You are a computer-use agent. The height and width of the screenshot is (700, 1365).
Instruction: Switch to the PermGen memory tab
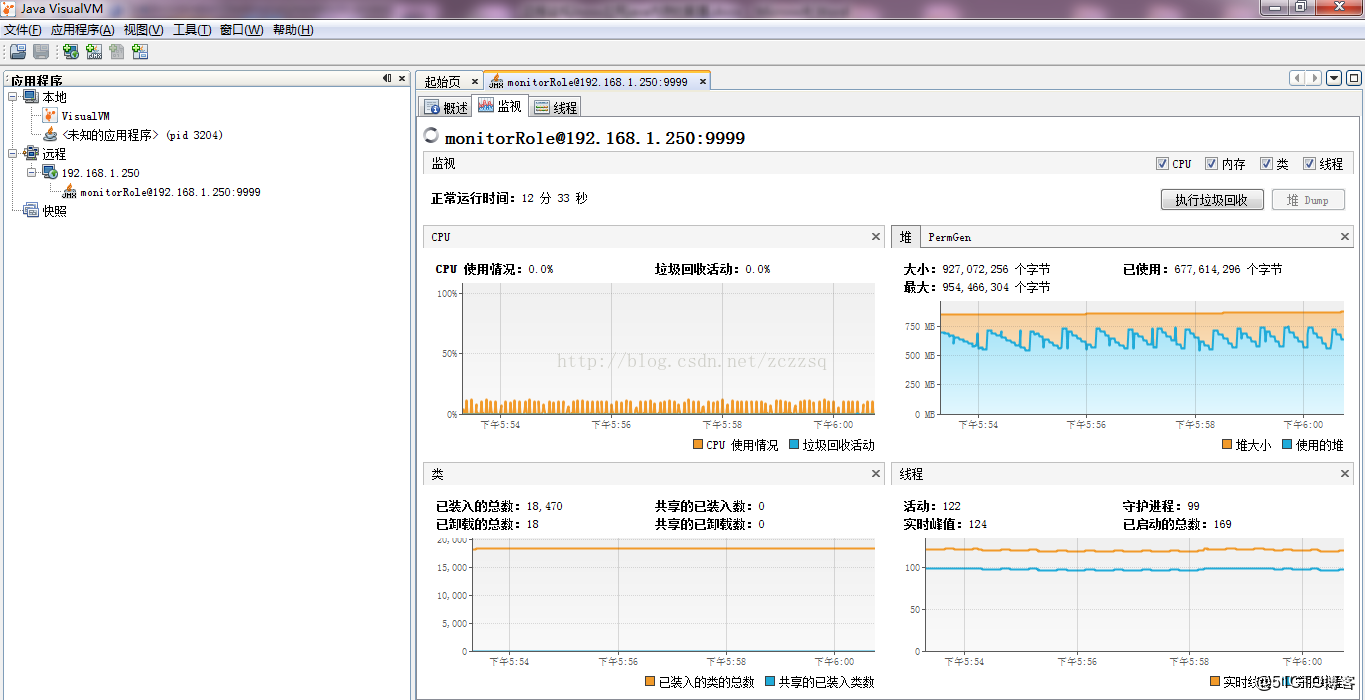(x=950, y=237)
